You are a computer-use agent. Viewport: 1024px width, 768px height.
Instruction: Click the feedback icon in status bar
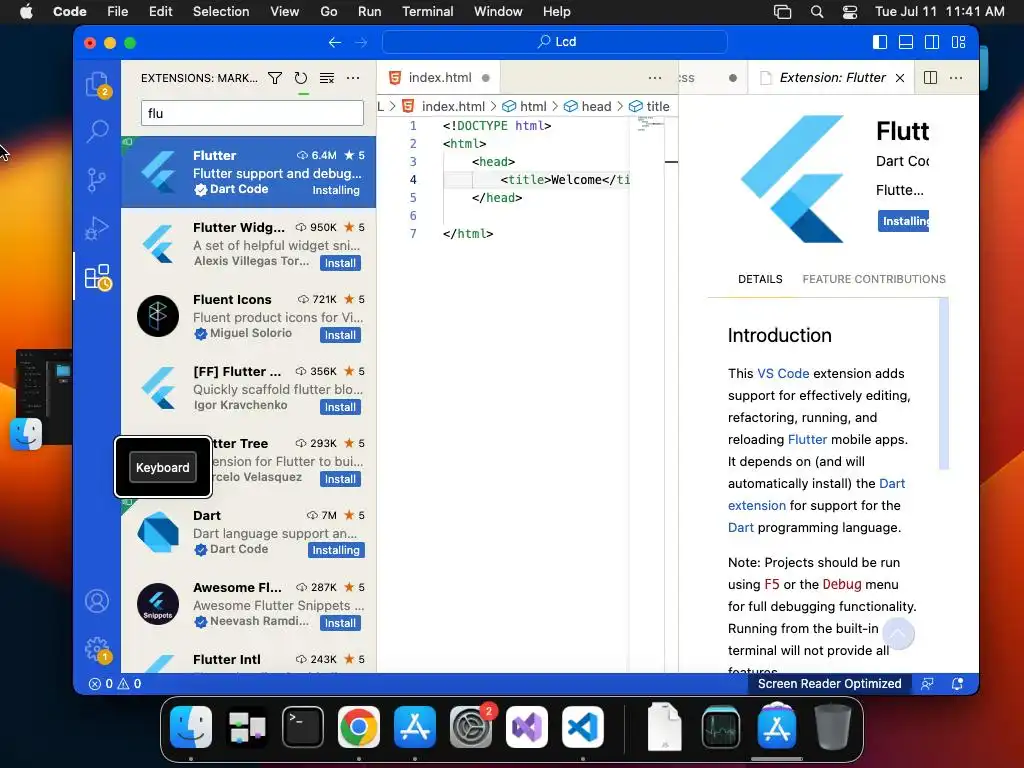[x=927, y=684]
